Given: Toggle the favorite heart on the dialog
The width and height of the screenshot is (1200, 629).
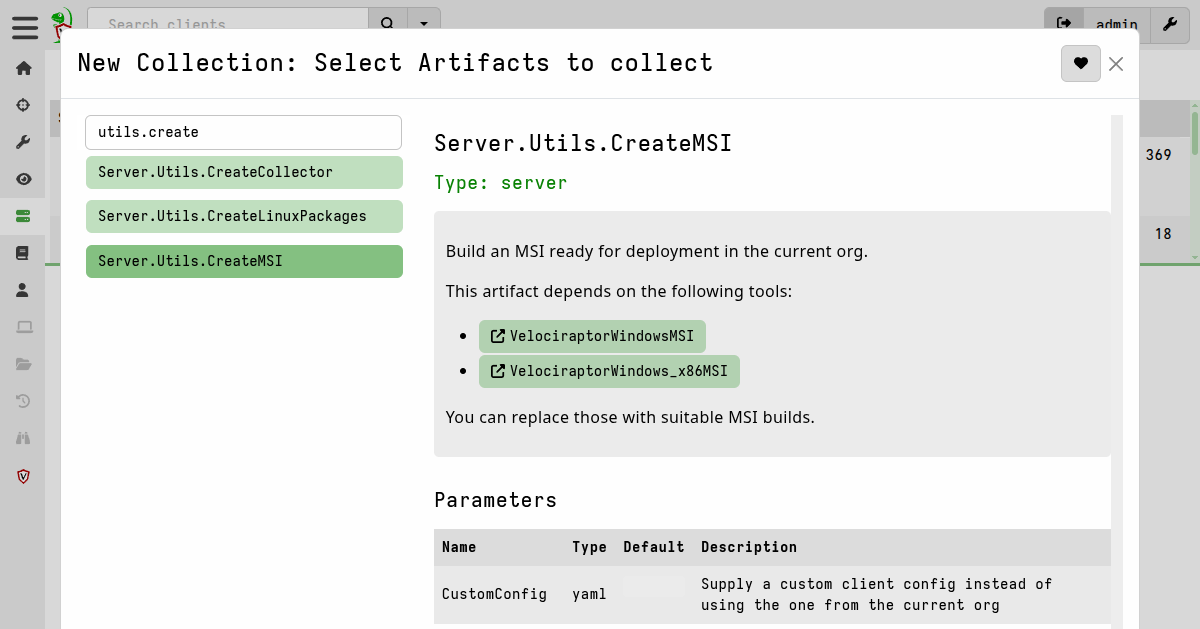Looking at the screenshot, I should point(1081,63).
